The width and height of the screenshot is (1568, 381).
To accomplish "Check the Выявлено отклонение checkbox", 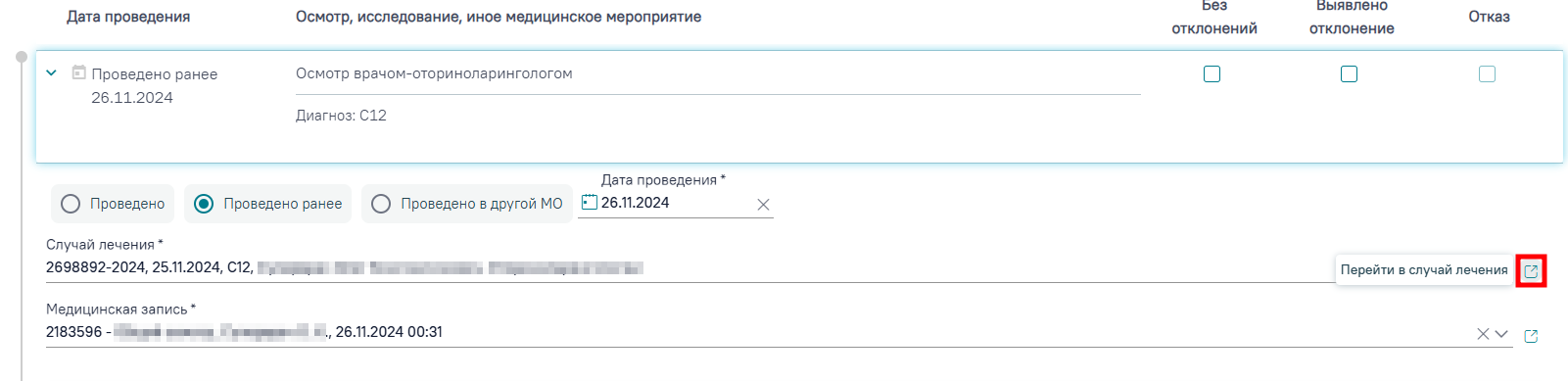I will pos(1349,73).
